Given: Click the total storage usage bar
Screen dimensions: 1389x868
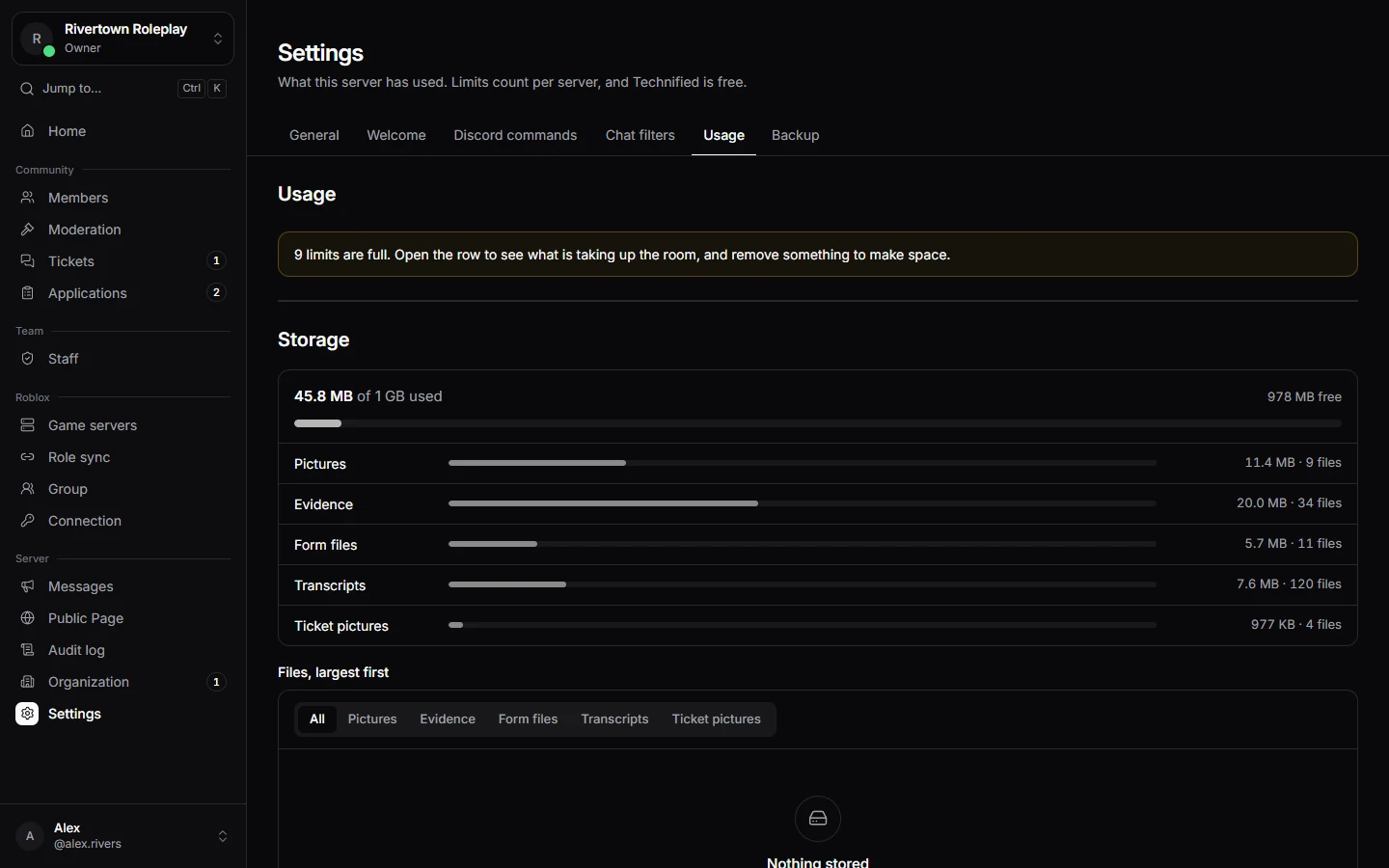Looking at the screenshot, I should pyautogui.click(x=818, y=423).
